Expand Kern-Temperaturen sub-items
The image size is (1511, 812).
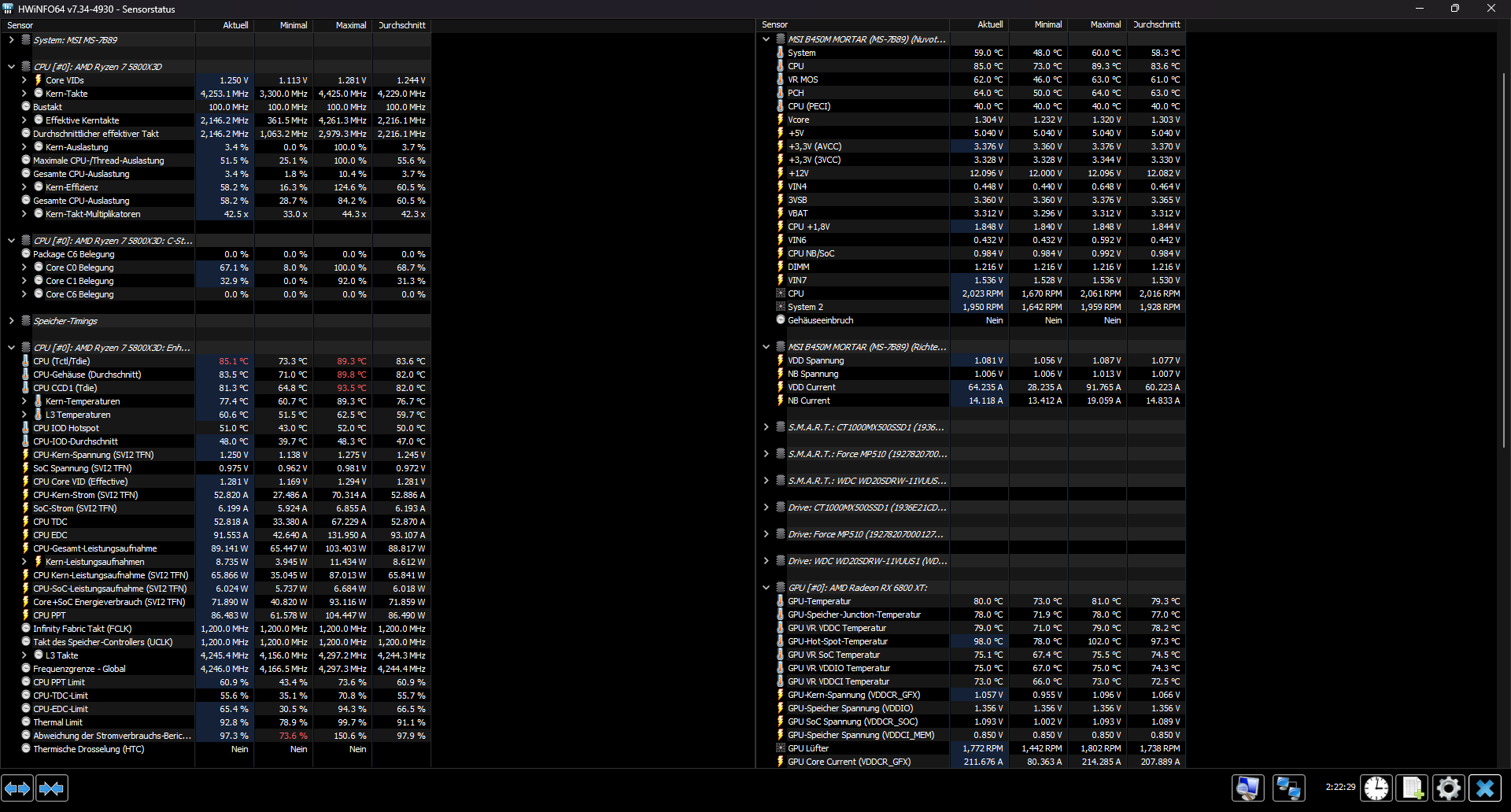pyautogui.click(x=24, y=401)
